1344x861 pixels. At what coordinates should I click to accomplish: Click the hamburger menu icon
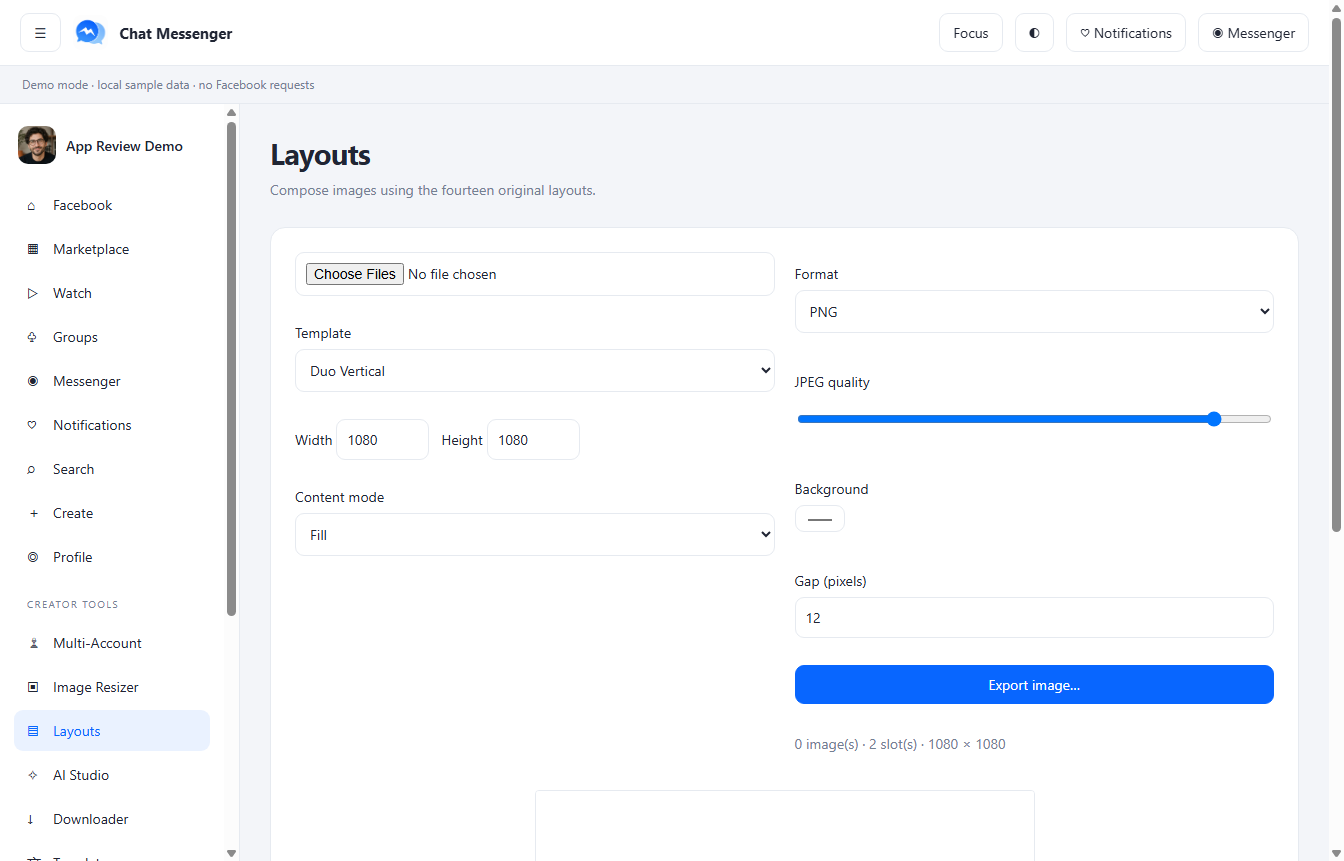40,33
